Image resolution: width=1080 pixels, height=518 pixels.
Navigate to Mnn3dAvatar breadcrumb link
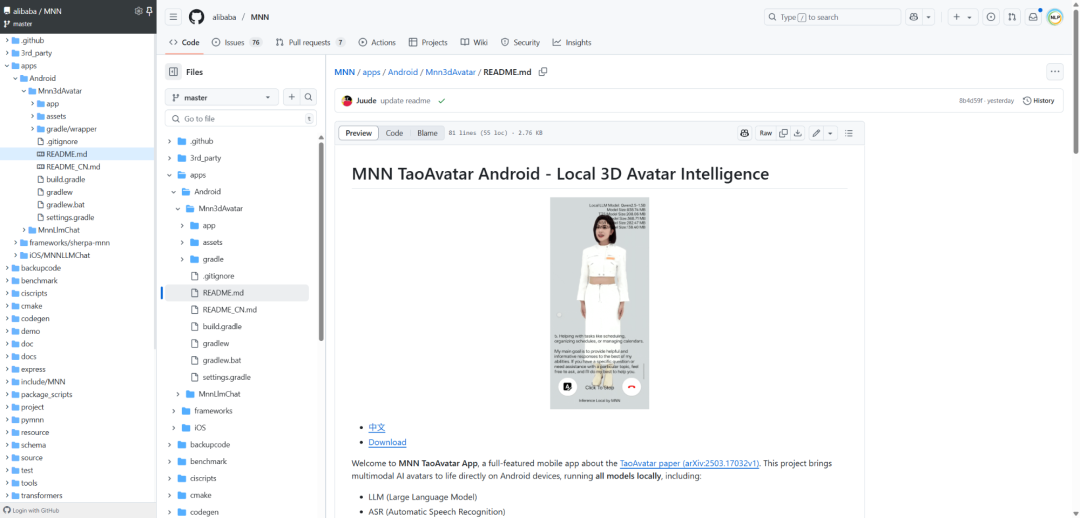pyautogui.click(x=450, y=72)
